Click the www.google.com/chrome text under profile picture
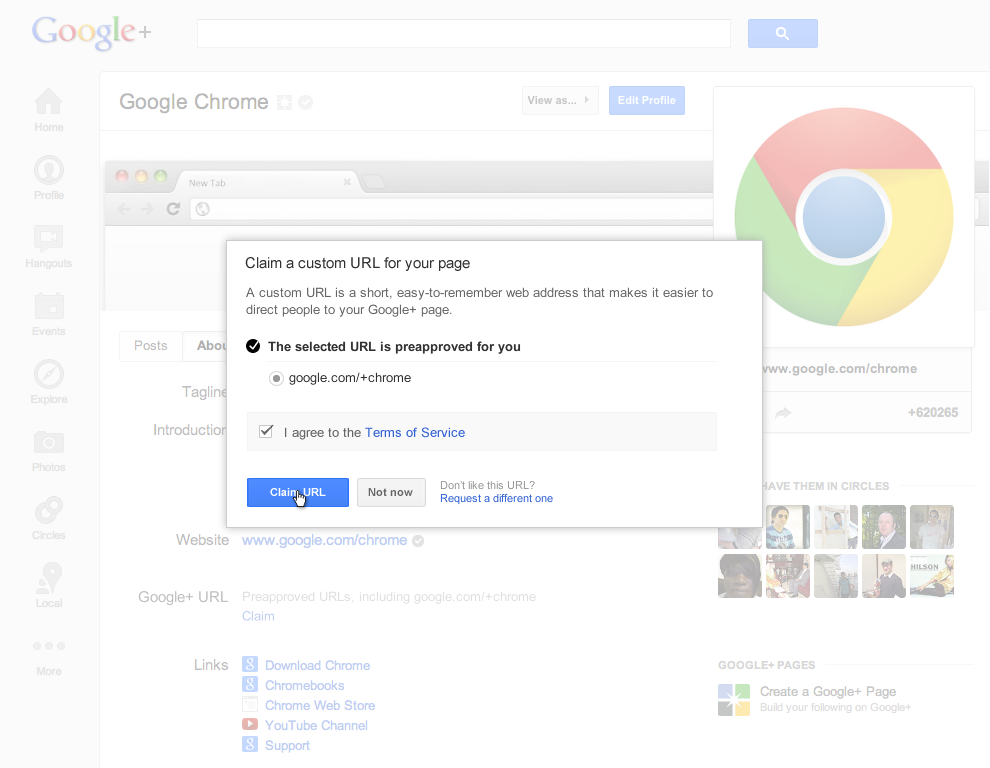The height and width of the screenshot is (768, 990). click(840, 369)
